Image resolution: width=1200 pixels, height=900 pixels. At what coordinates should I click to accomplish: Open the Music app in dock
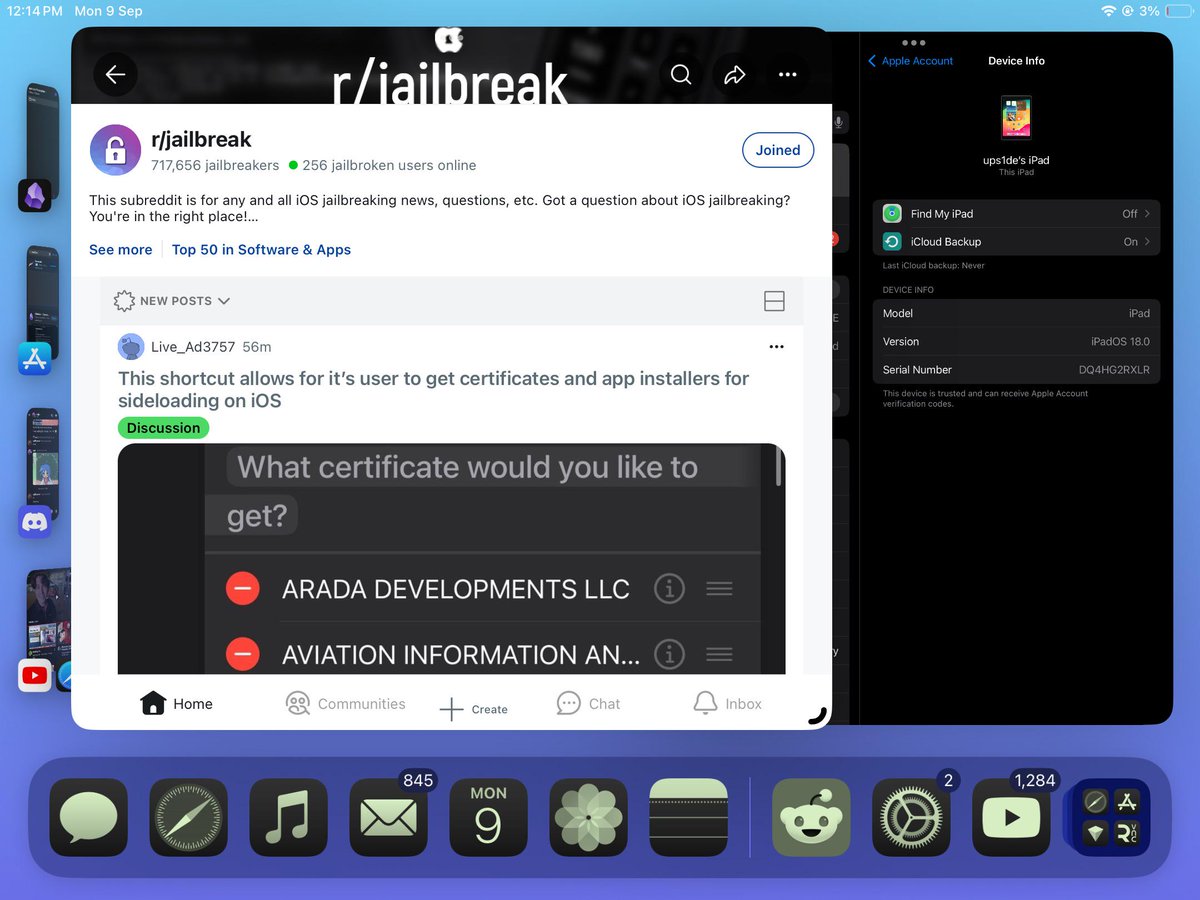click(289, 817)
